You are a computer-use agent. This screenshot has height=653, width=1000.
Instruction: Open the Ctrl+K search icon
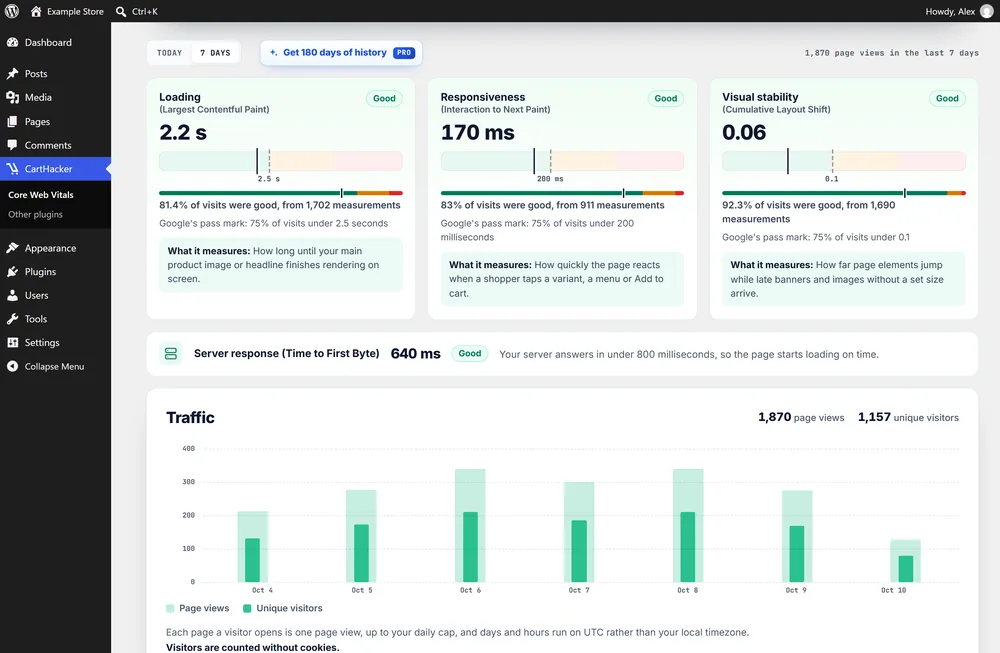click(121, 11)
